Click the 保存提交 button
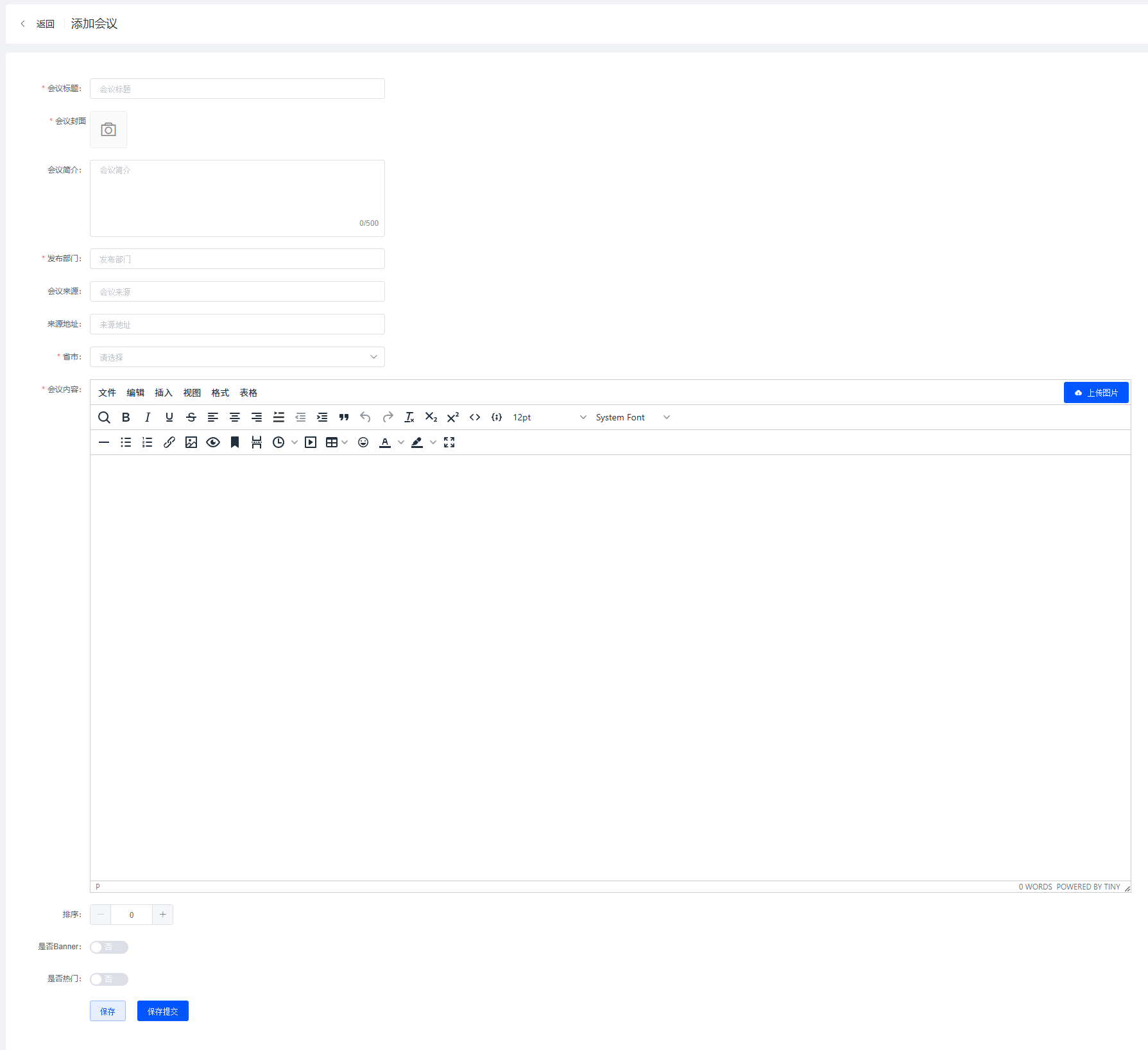This screenshot has width=1148, height=1050. point(163,1011)
